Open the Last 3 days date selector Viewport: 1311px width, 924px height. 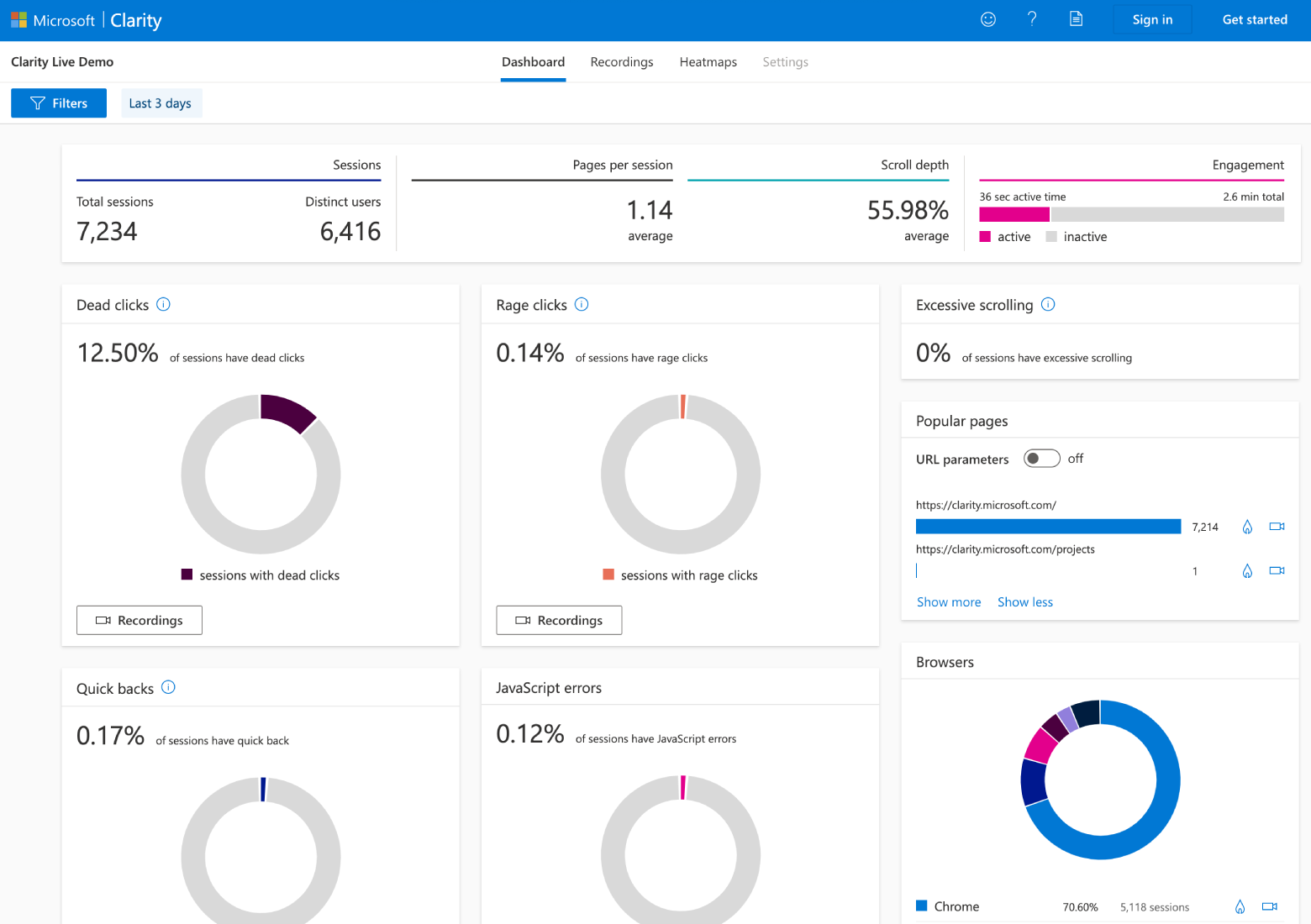161,102
